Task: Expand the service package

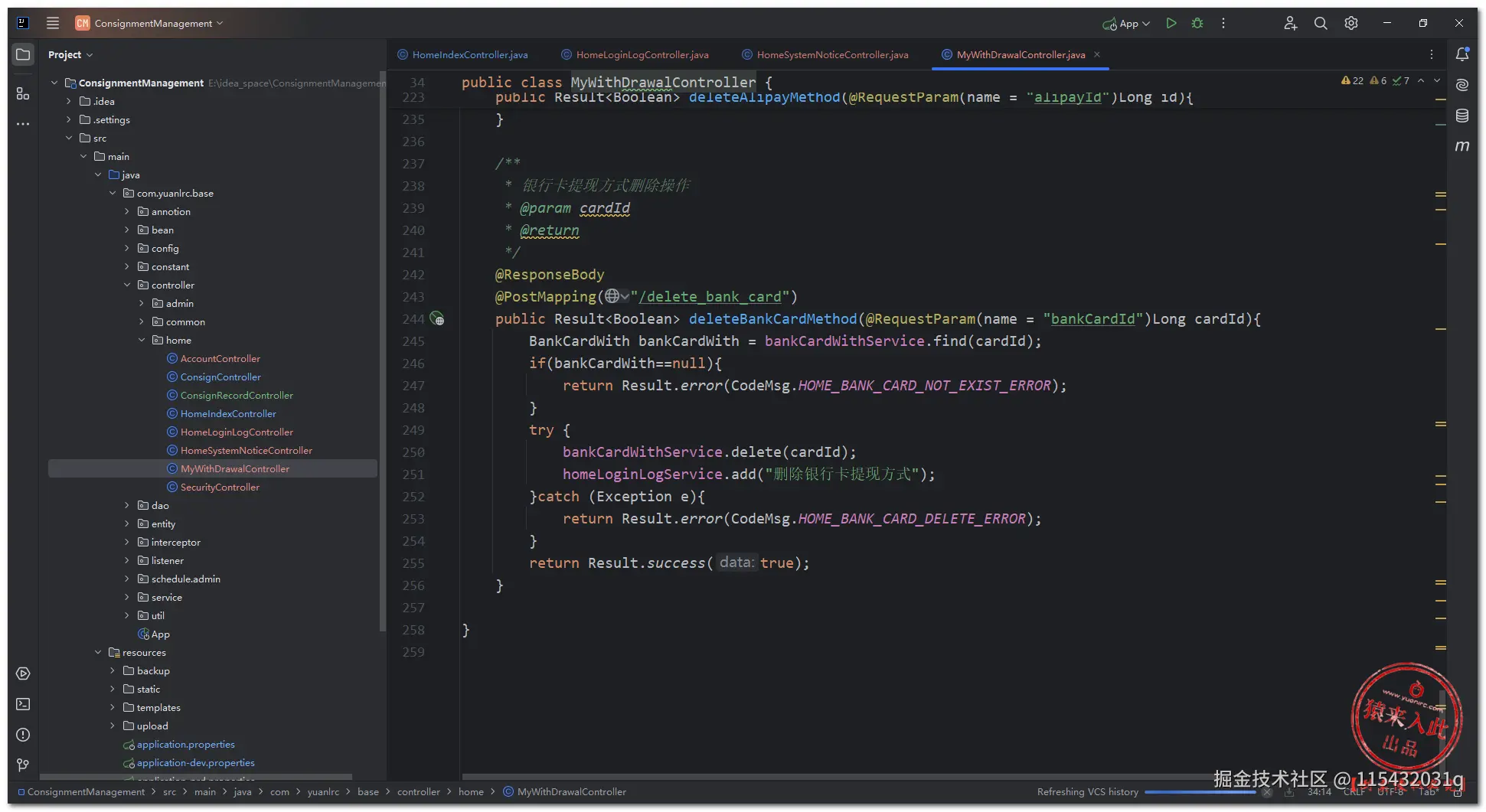Action: 127,597
